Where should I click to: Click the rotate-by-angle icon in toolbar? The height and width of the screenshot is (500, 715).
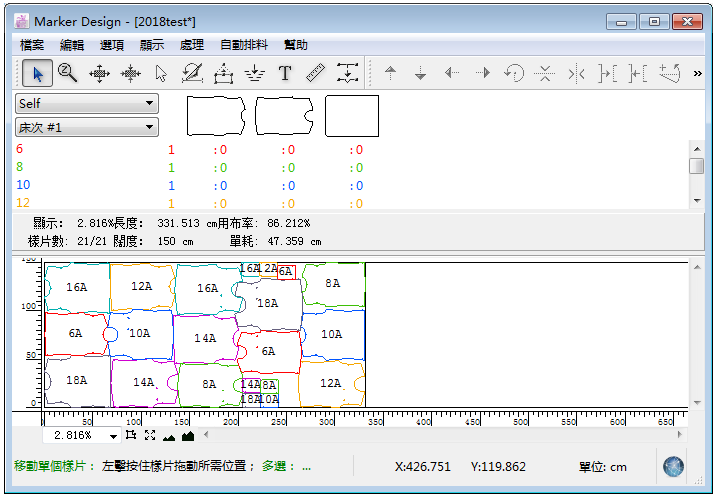click(x=669, y=73)
